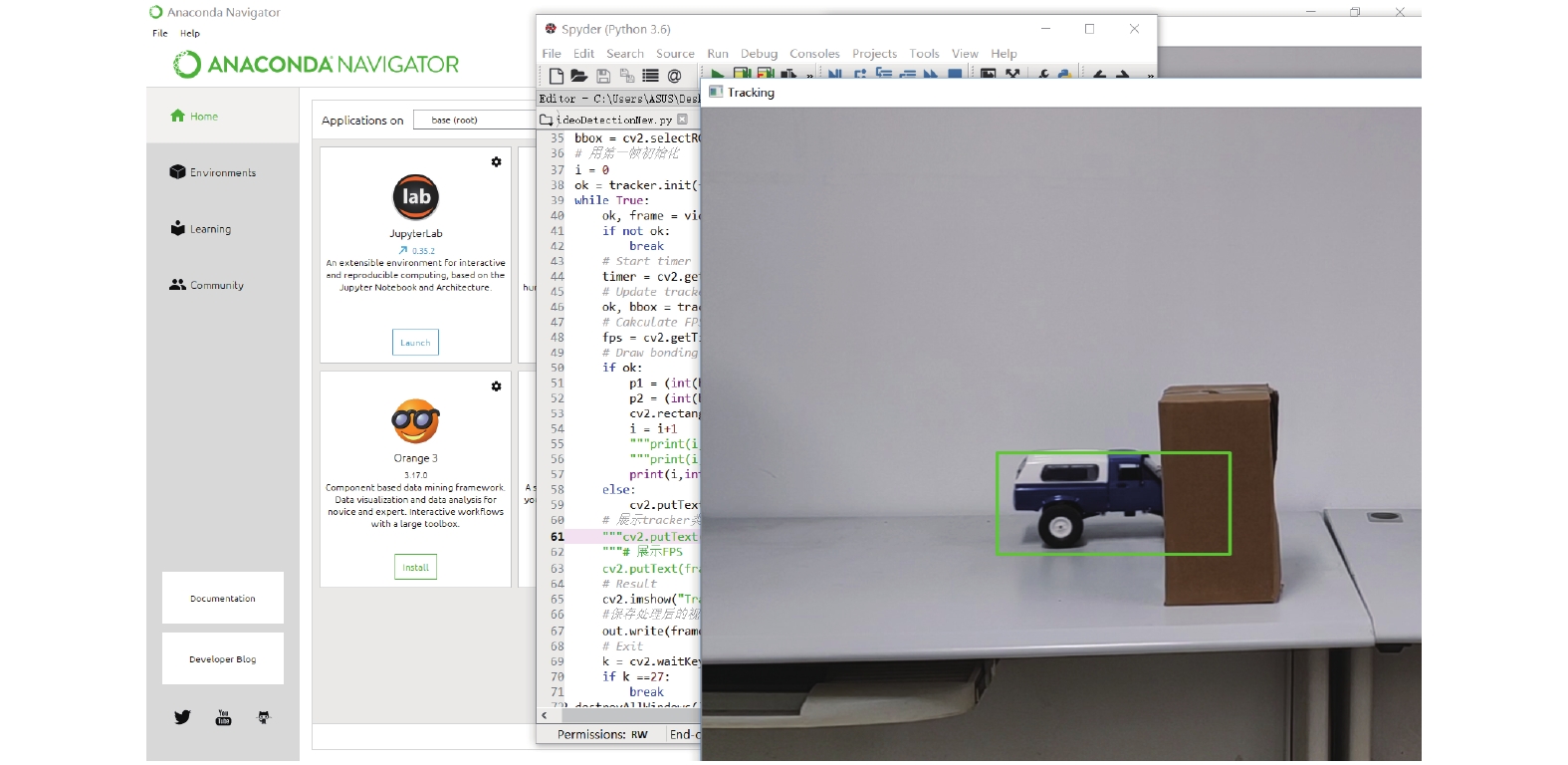Click the YouTube icon in Anaconda Navigator
Screen dimensions: 1568x765
[224, 717]
